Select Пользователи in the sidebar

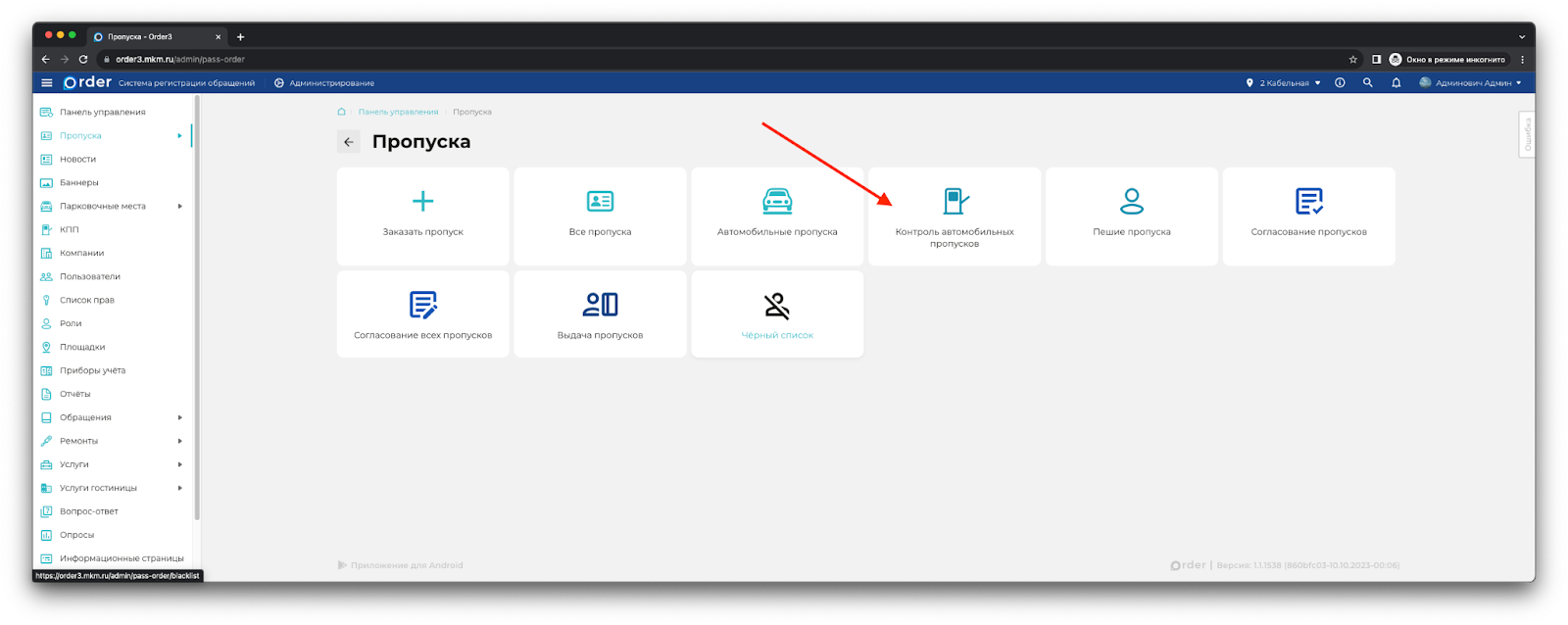89,277
